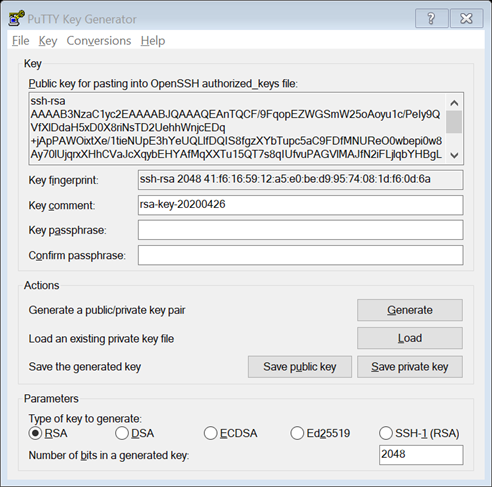Click the Key comment field showing rsa-key-20200426

coord(300,205)
